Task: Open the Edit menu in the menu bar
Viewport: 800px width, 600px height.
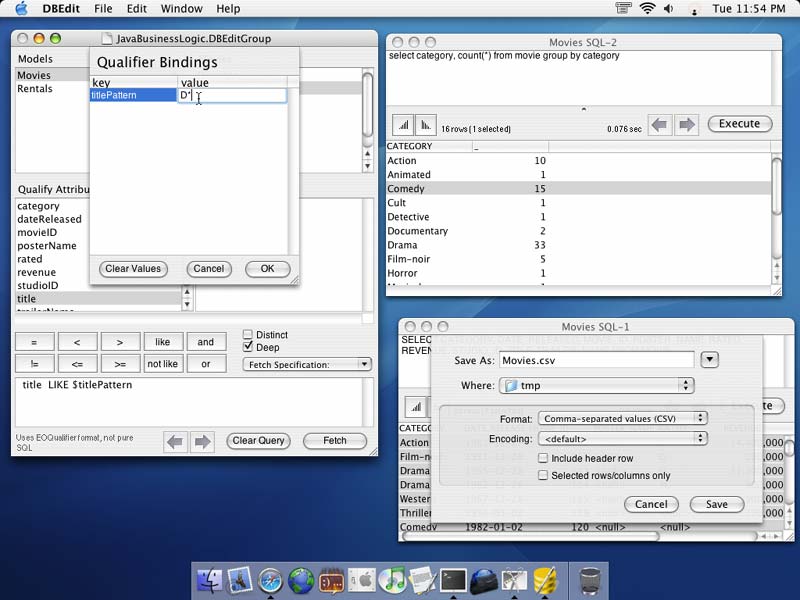Action: 136,9
